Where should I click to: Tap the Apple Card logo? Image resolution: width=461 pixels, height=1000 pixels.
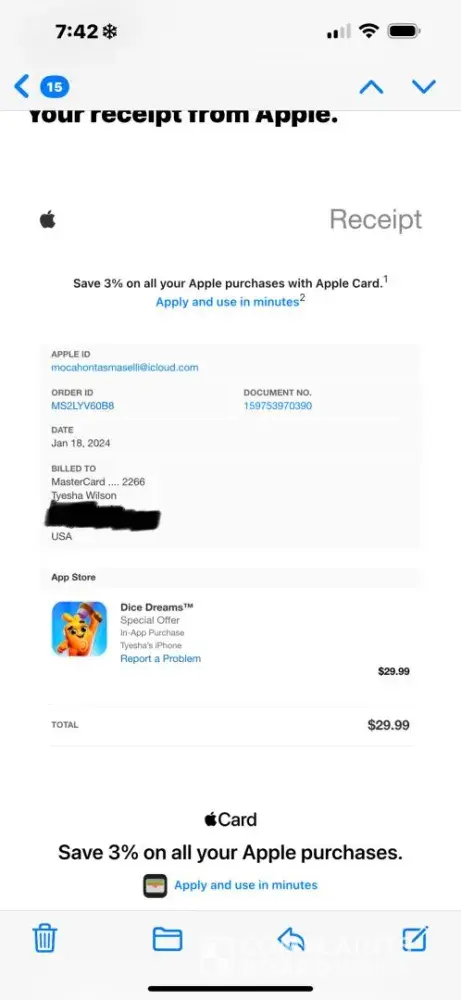[x=230, y=820]
